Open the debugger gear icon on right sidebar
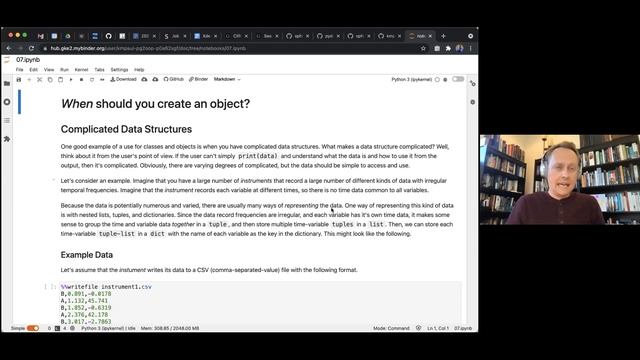Screen dimensions: 640x360 tap(473, 102)
